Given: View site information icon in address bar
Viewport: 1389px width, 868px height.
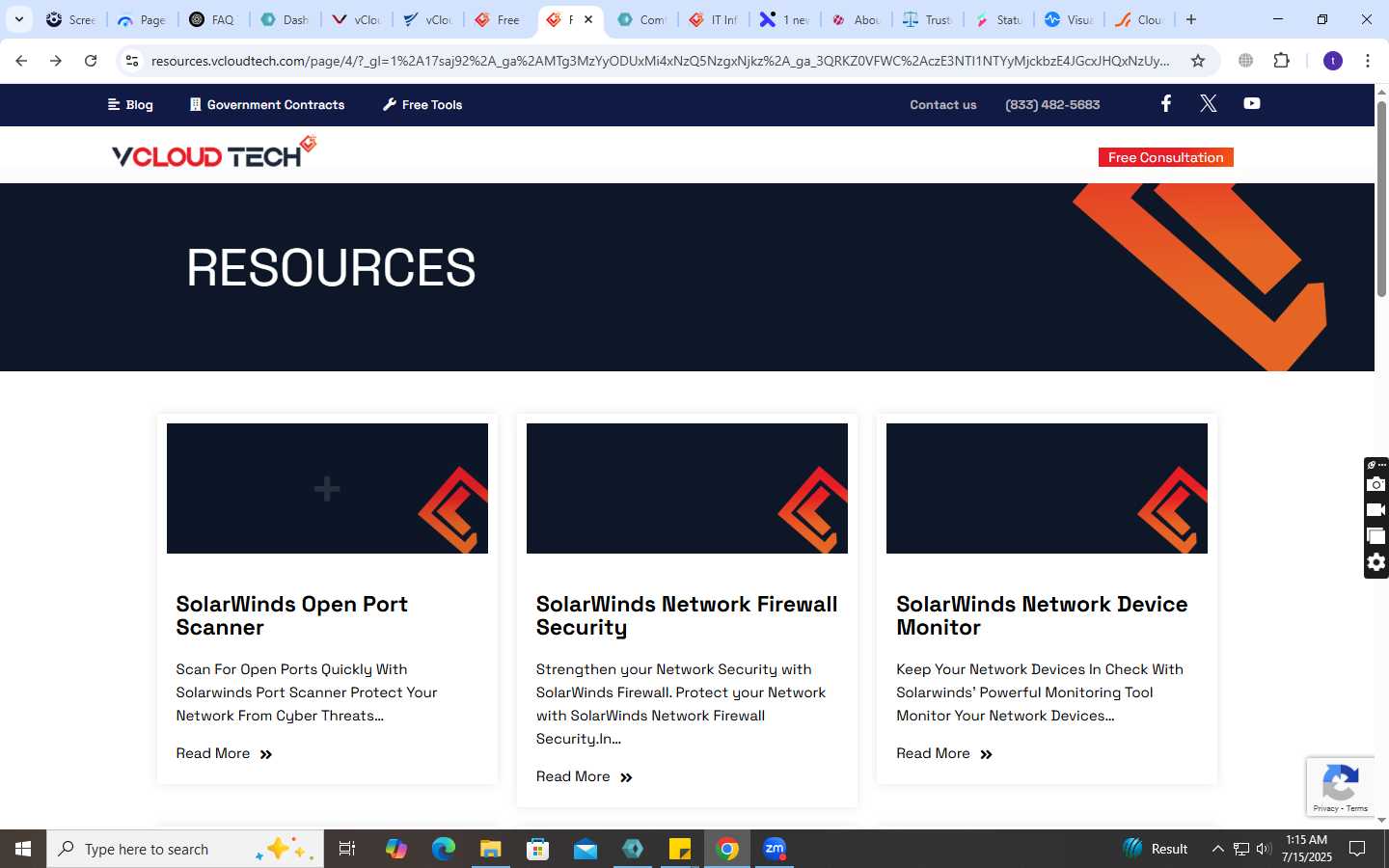Looking at the screenshot, I should [x=132, y=61].
